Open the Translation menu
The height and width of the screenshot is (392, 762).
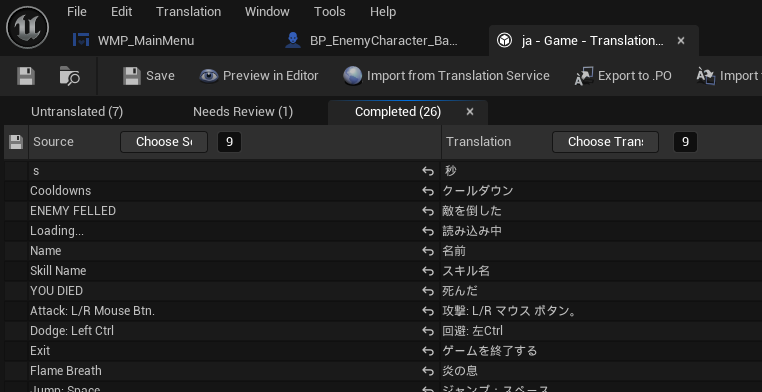189,12
